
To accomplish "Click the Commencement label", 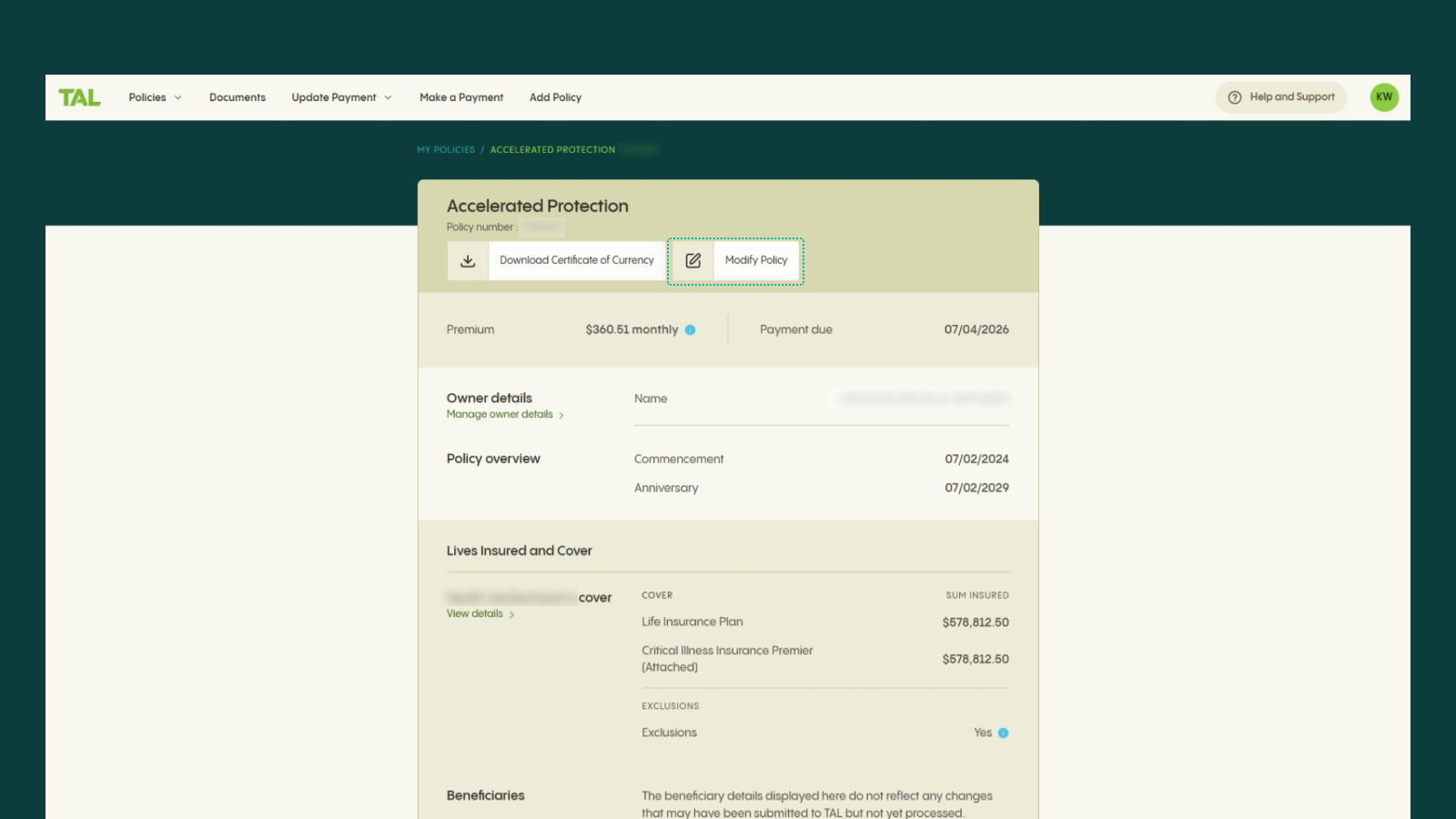I will pyautogui.click(x=679, y=460).
